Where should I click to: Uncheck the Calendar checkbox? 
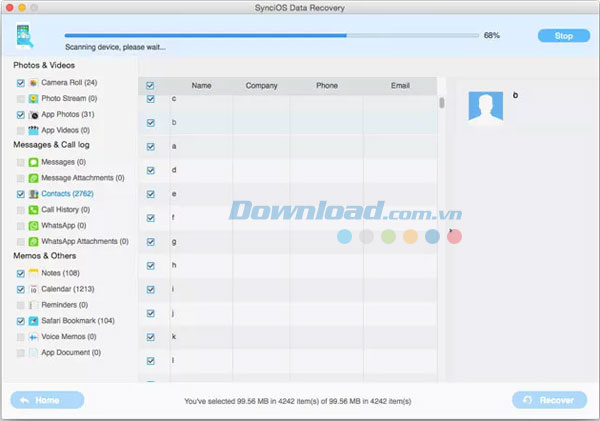click(21, 289)
